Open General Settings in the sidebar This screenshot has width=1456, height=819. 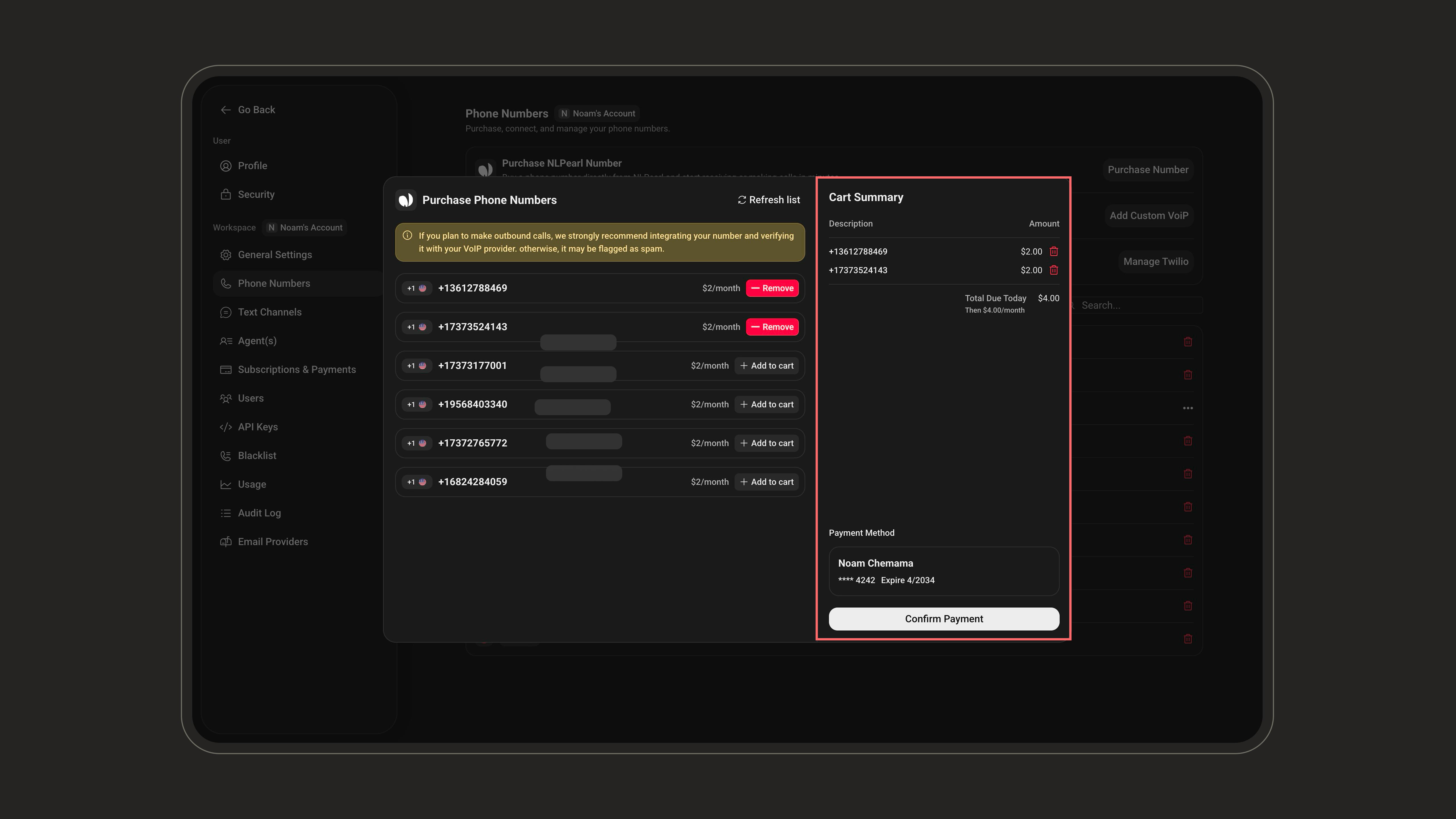pyautogui.click(x=275, y=255)
